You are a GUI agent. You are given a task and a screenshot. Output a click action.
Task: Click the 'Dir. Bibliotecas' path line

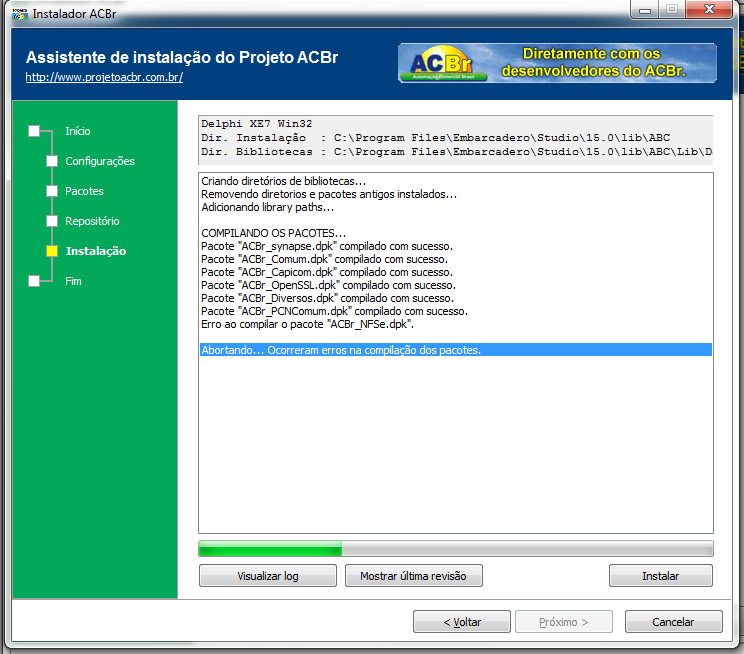[456, 152]
